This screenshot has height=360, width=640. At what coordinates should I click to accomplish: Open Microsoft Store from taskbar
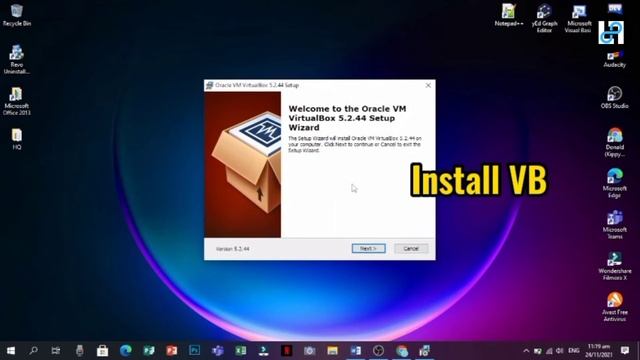pos(102,351)
